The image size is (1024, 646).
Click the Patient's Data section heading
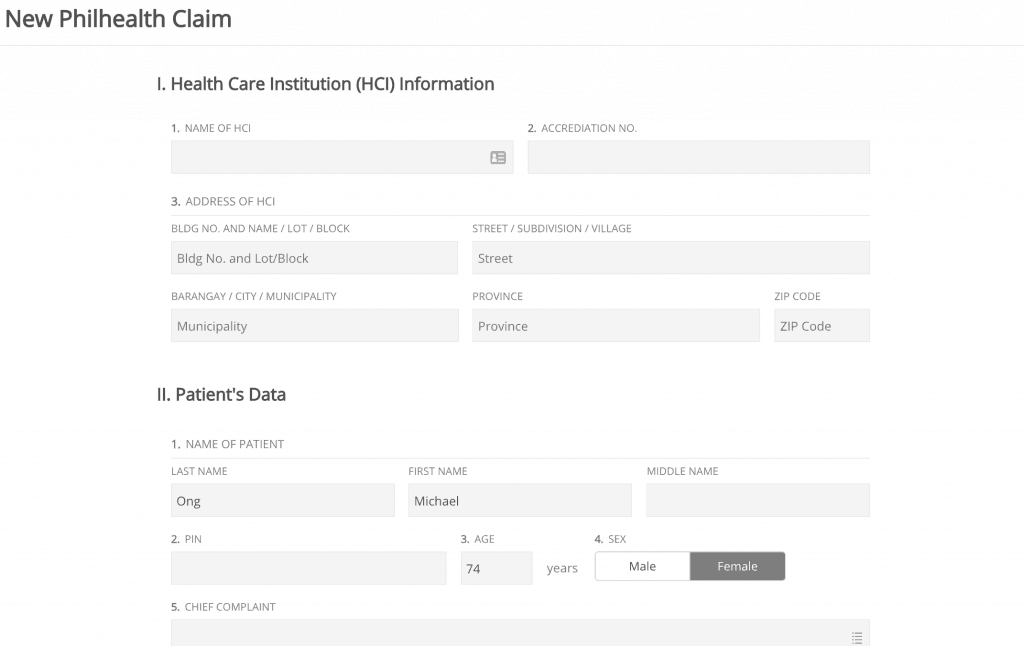(x=221, y=395)
